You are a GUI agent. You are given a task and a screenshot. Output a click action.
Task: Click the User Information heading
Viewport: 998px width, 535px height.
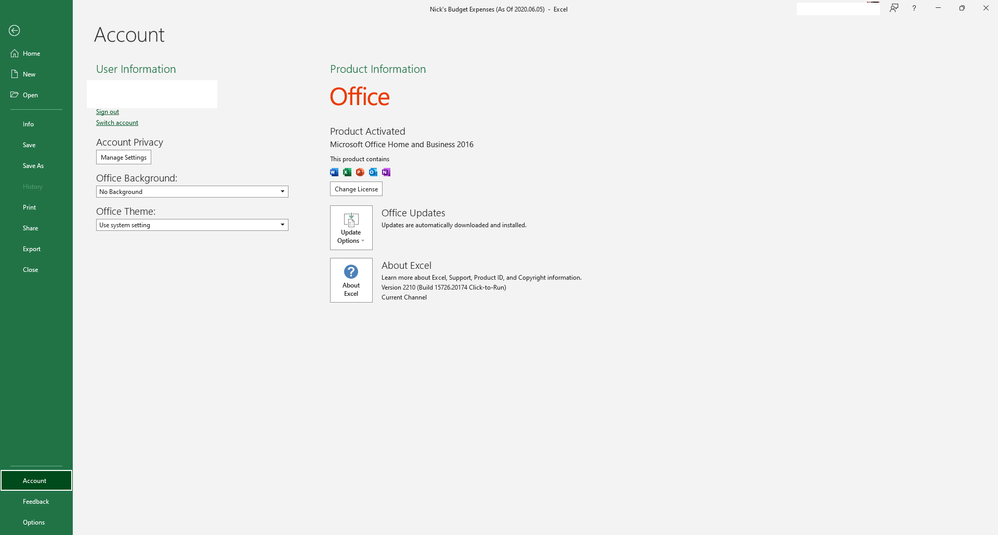click(x=136, y=69)
